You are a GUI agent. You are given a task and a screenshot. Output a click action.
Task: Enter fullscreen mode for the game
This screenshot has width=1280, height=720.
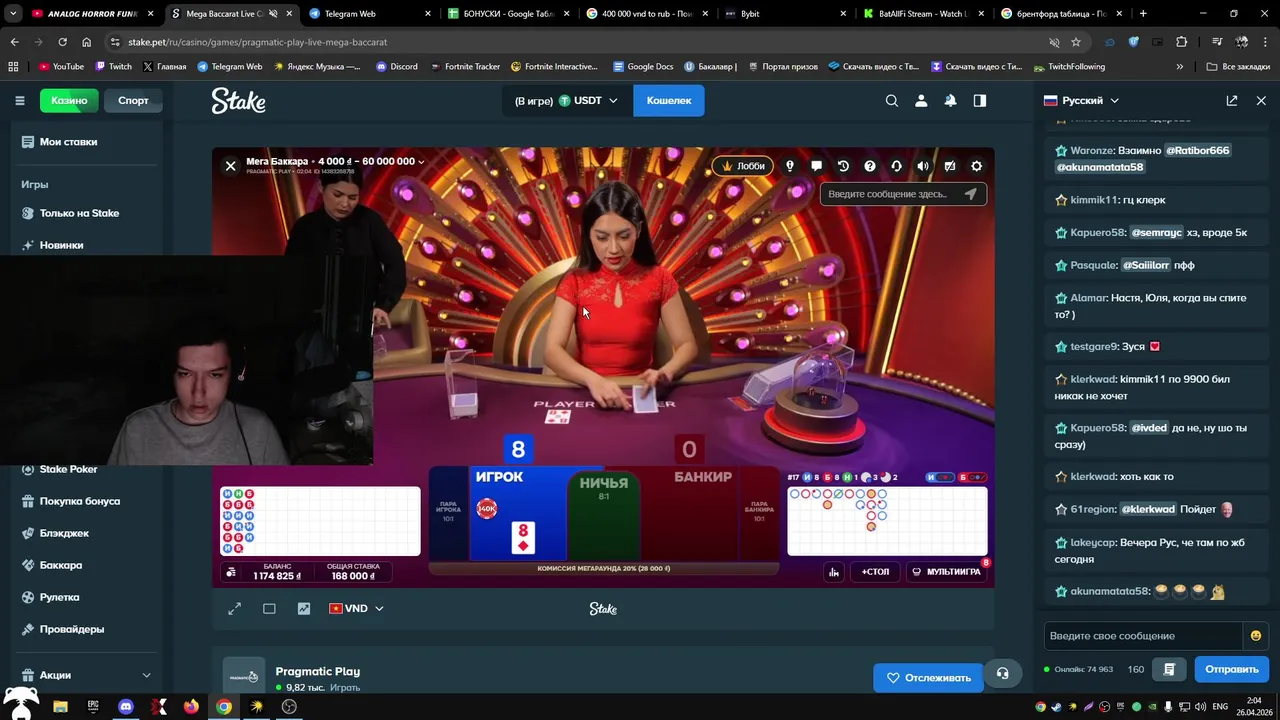point(234,608)
